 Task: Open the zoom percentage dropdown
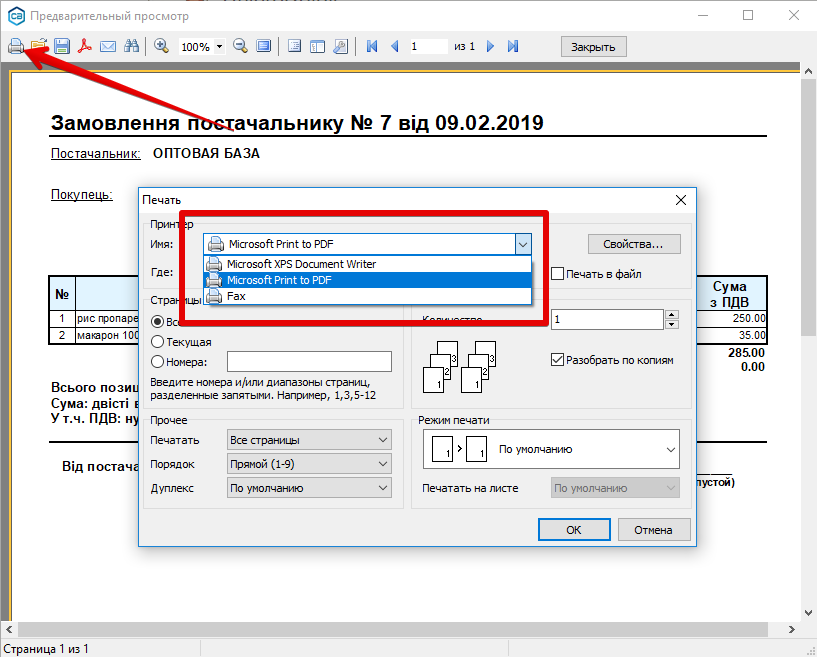pyautogui.click(x=219, y=46)
